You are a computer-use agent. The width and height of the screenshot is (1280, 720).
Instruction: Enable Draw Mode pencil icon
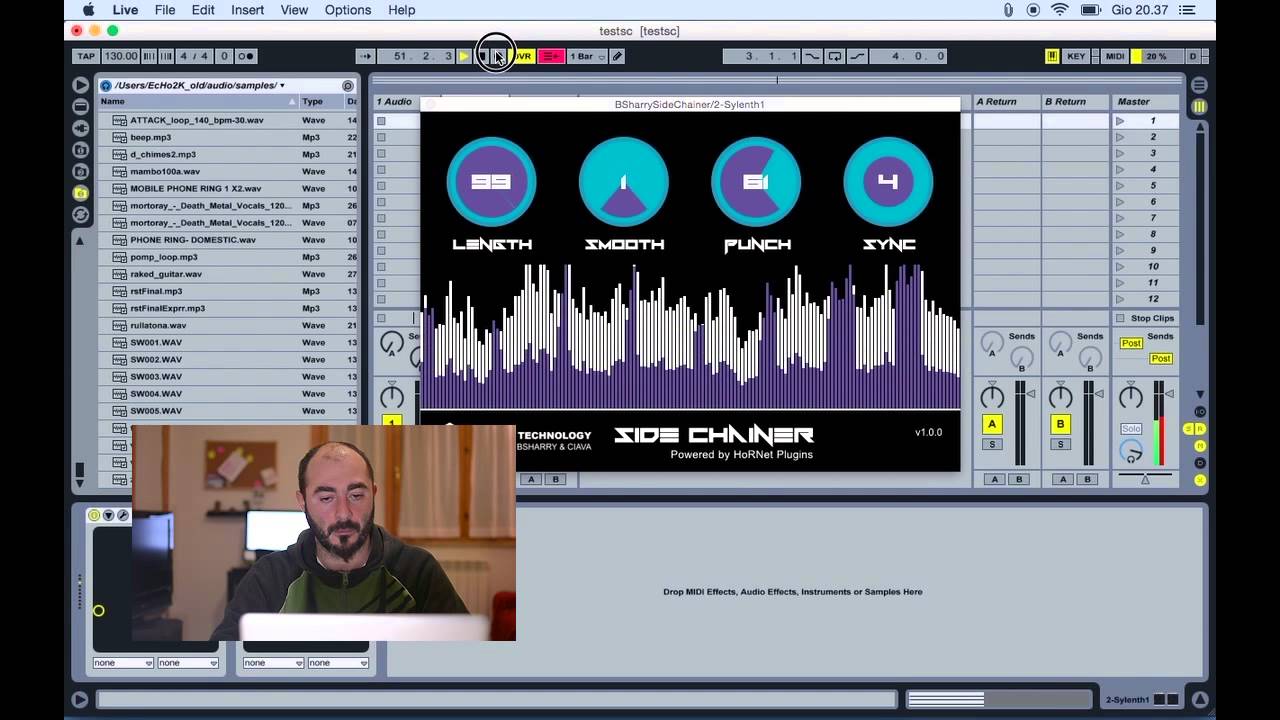(x=618, y=56)
